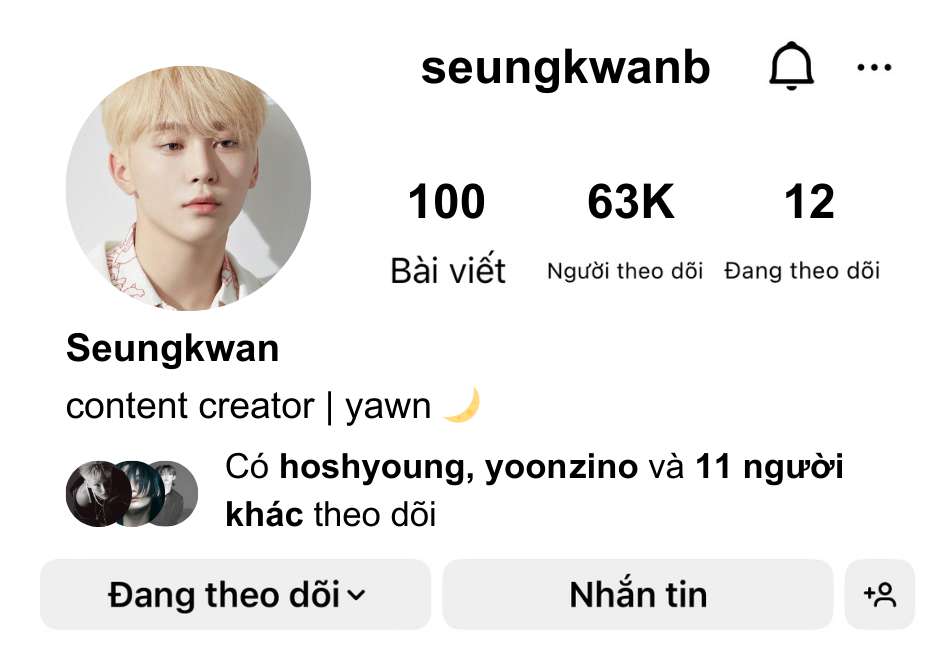Open the 'Nhắn tin' message button
946x654 pixels.
point(638,595)
